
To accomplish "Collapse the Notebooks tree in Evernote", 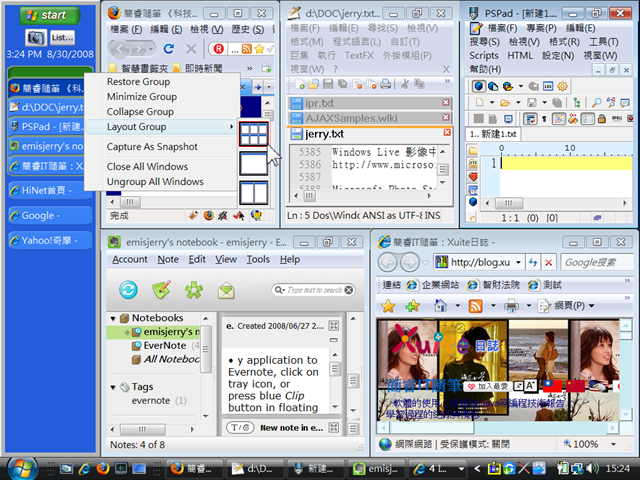I will [113, 318].
